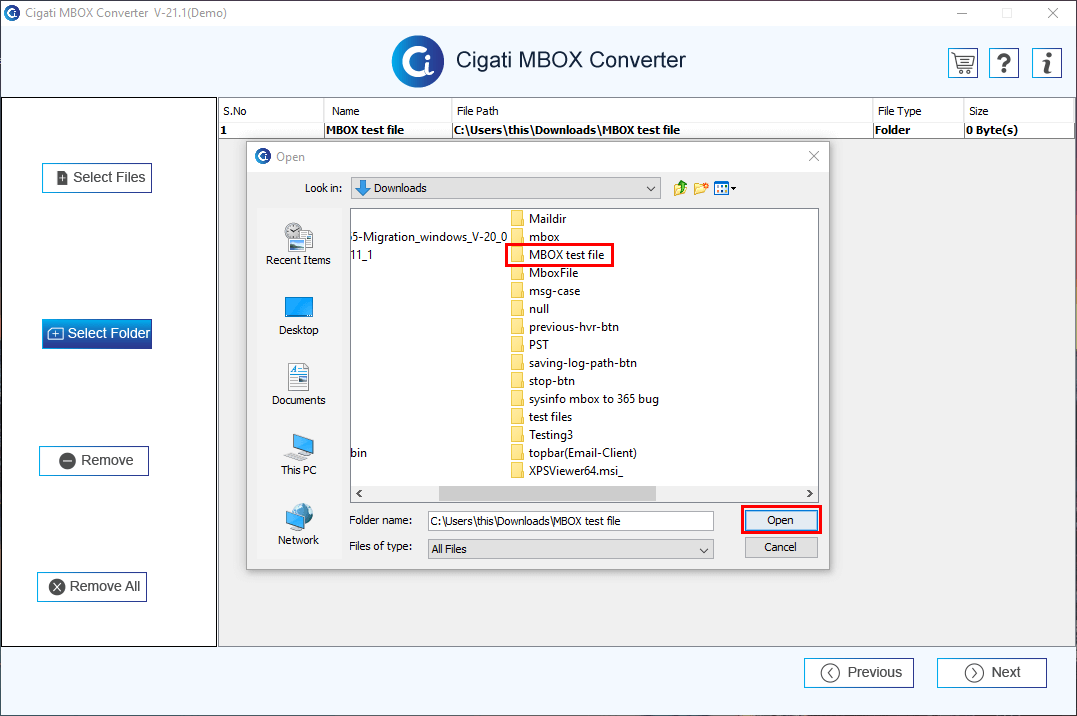The image size is (1077, 716).
Task: Select the test files folder
Action: coord(542,417)
